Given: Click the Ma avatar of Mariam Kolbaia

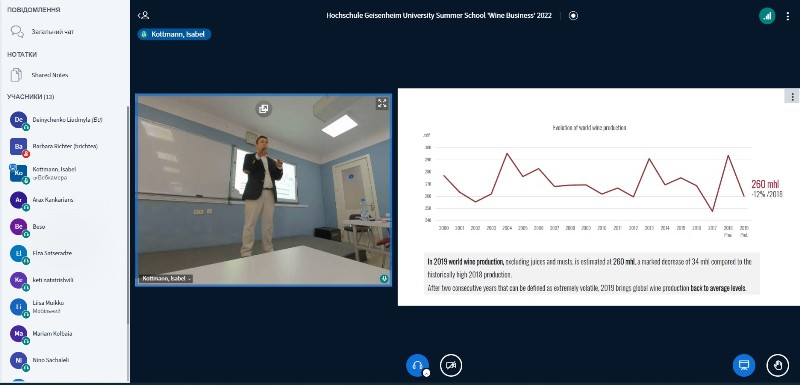Looking at the screenshot, I should (x=18, y=333).
